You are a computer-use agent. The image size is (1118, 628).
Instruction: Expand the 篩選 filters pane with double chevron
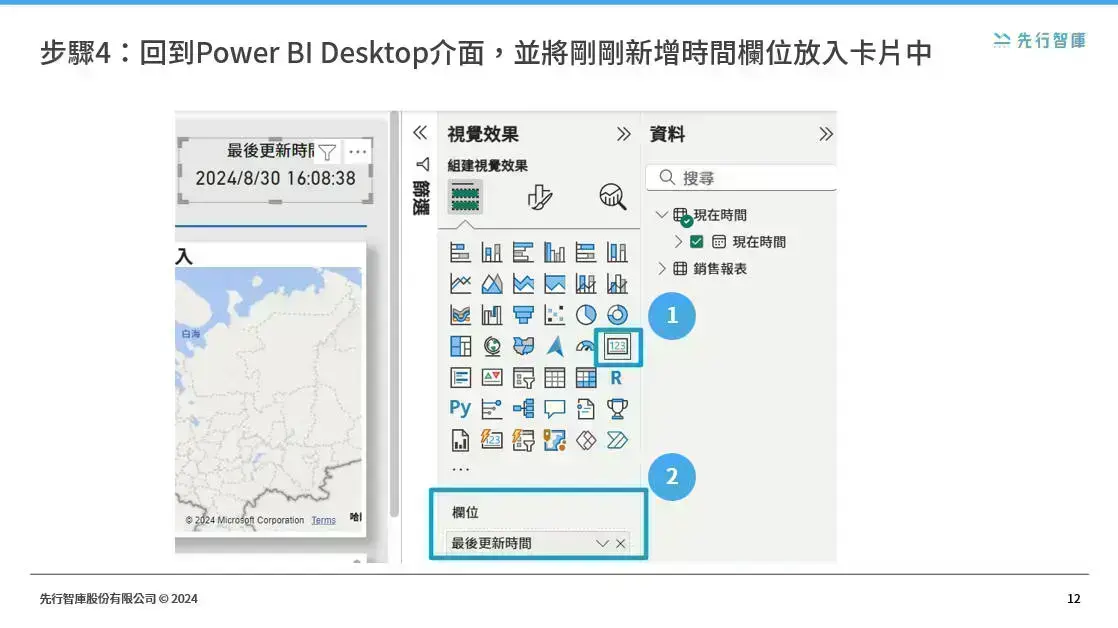(x=420, y=133)
